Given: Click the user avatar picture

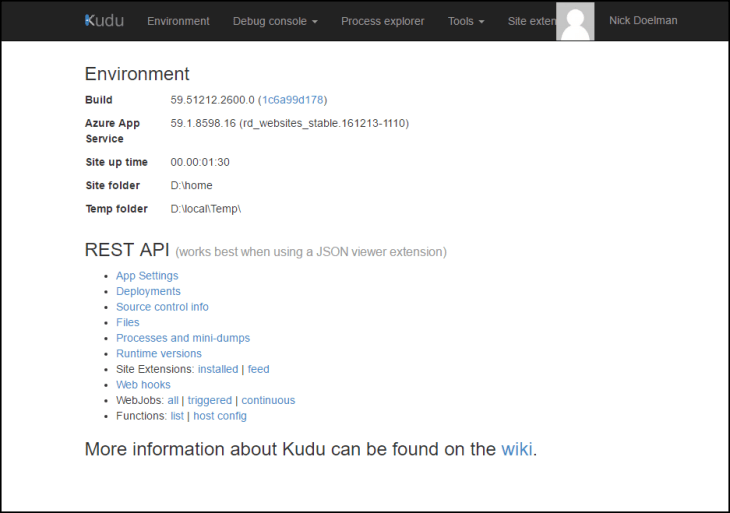Looking at the screenshot, I should 575,21.
